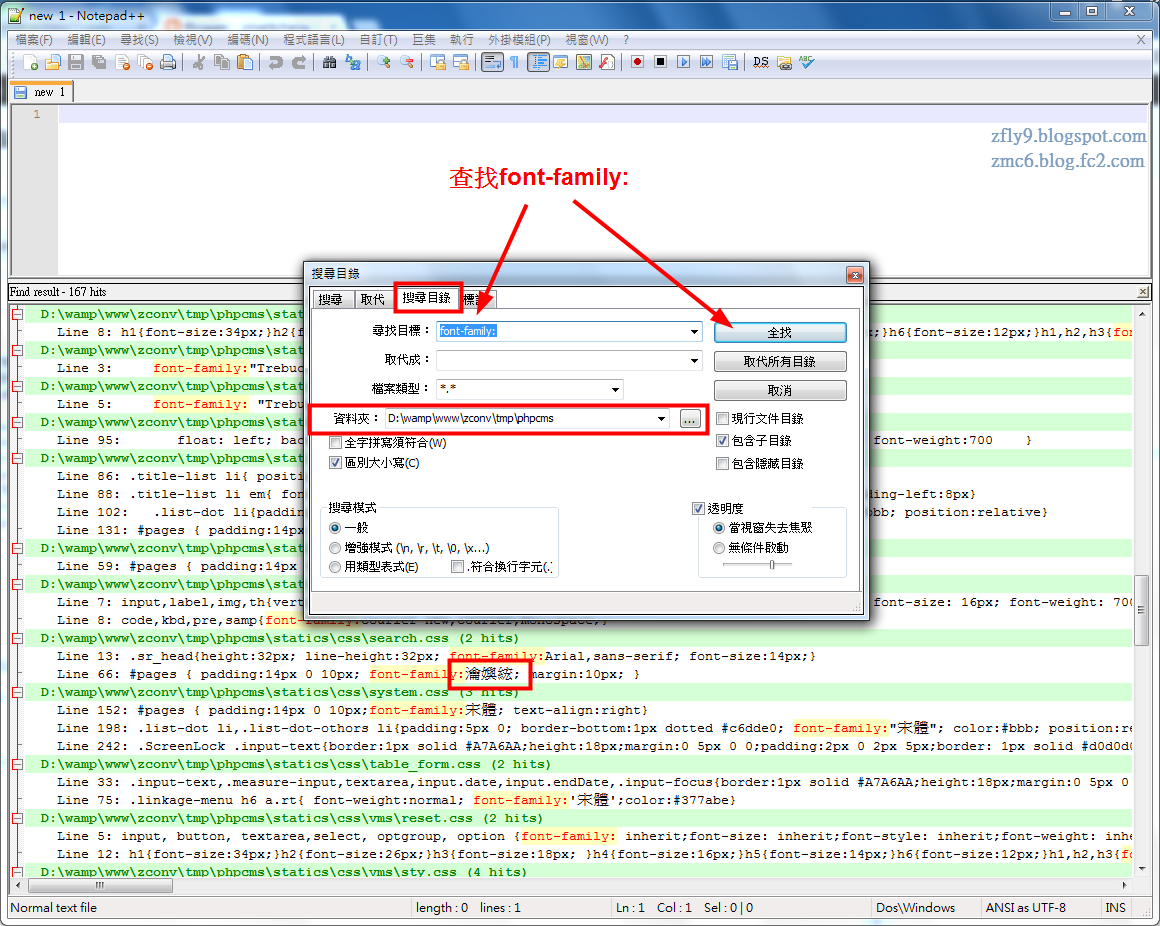
Task: Click the Zoom In magnifier icon
Action: pyautogui.click(x=383, y=63)
